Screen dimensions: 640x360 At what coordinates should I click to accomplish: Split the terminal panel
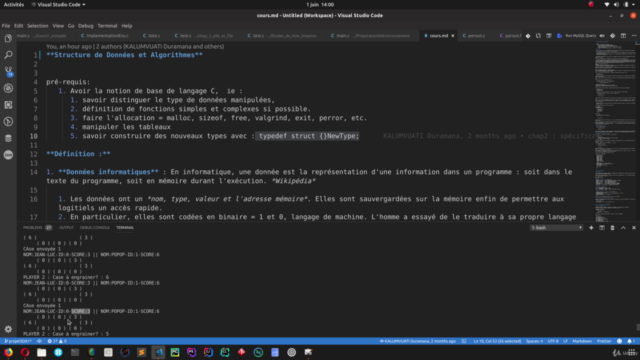[x=602, y=228]
